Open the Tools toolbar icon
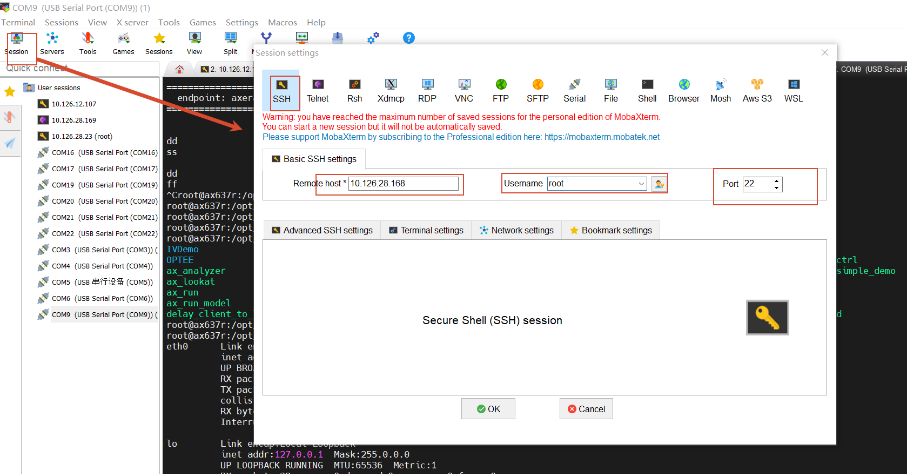This screenshot has width=907, height=474. click(x=88, y=44)
